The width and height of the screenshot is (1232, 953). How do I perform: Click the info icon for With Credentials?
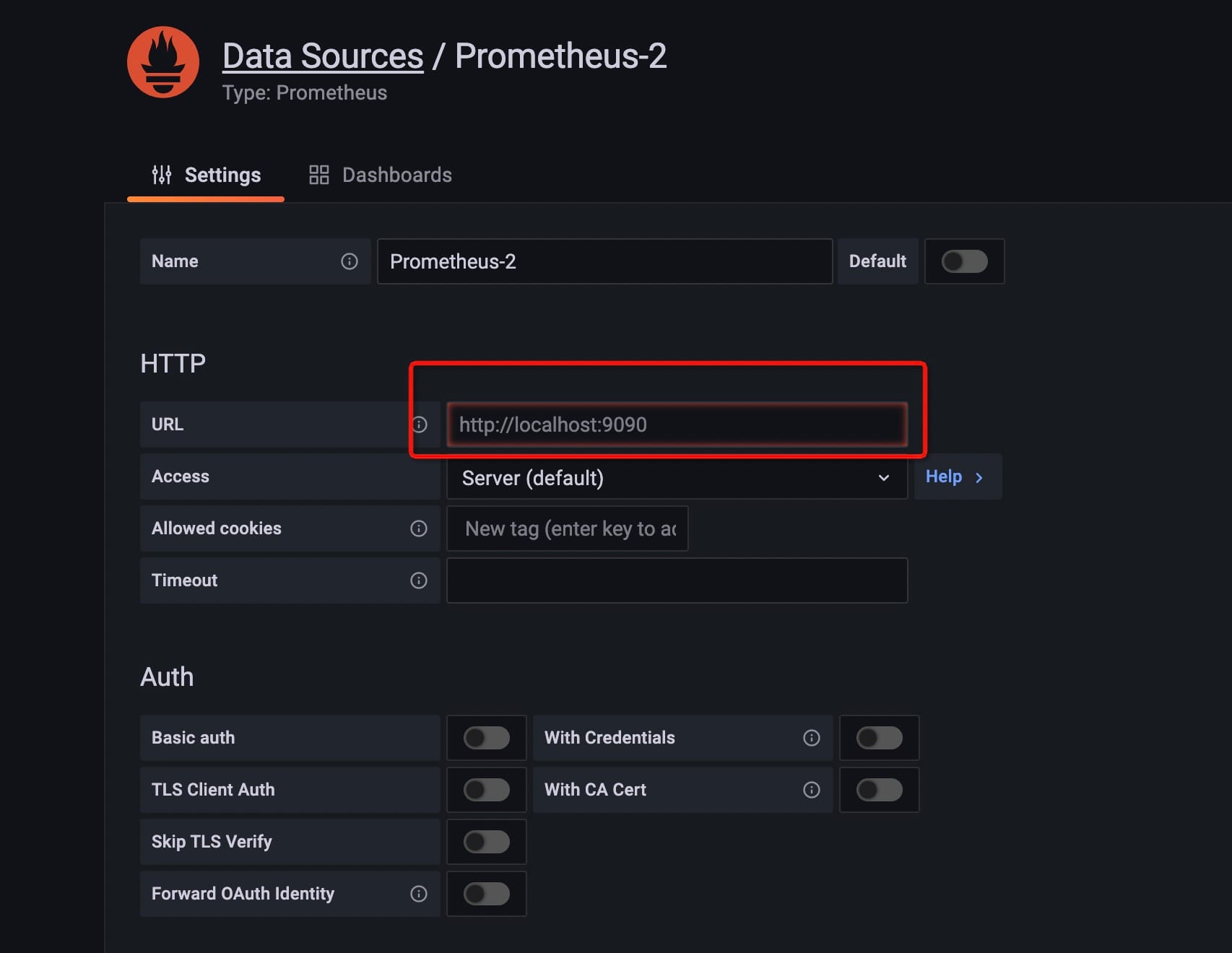tap(812, 738)
